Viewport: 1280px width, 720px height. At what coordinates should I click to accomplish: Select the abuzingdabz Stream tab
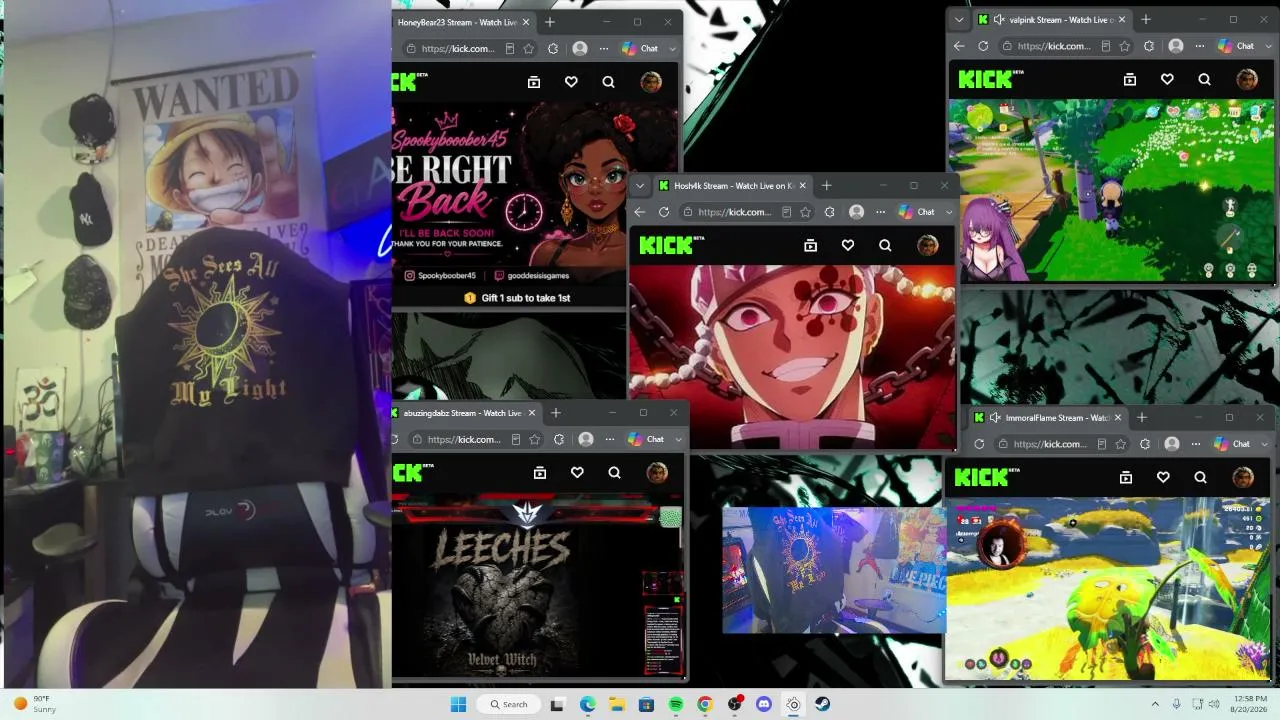[x=463, y=413]
